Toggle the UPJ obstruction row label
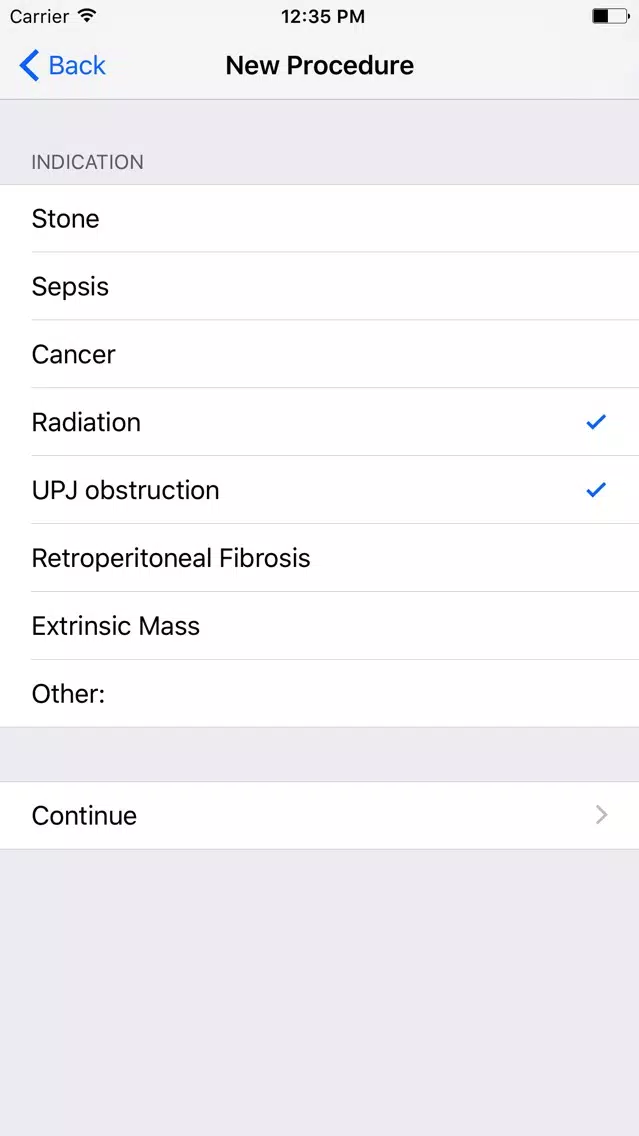The width and height of the screenshot is (639, 1136). (125, 490)
